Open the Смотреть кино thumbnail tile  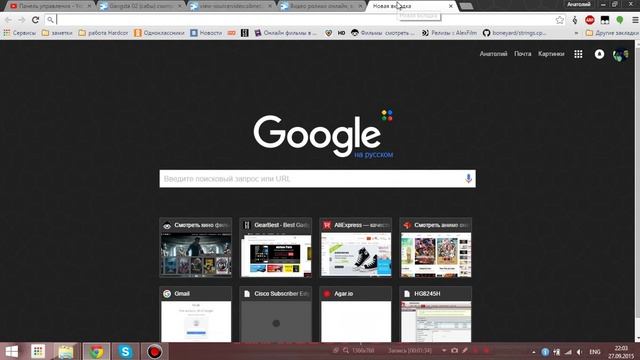196,248
